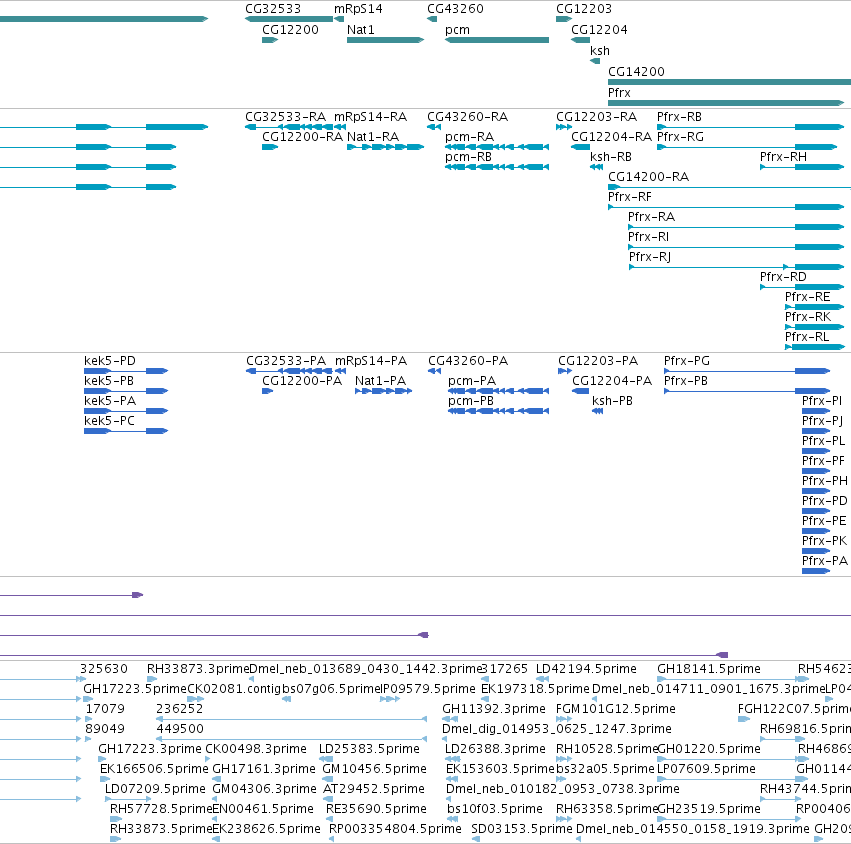Select the Pfrx-RJ transcript label

pos(650,257)
